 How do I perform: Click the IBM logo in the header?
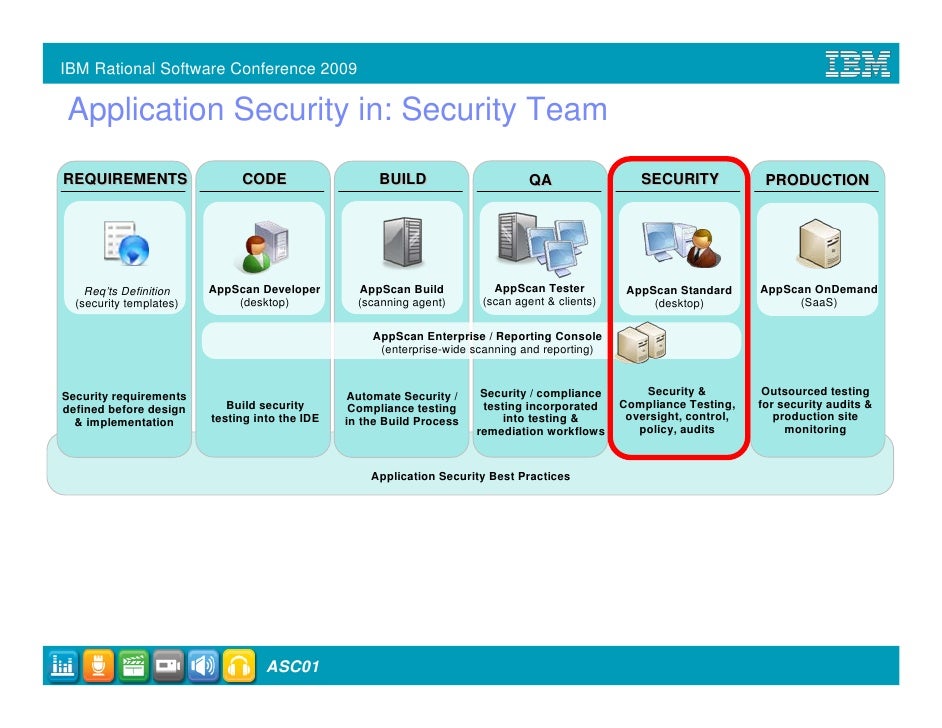click(x=857, y=64)
